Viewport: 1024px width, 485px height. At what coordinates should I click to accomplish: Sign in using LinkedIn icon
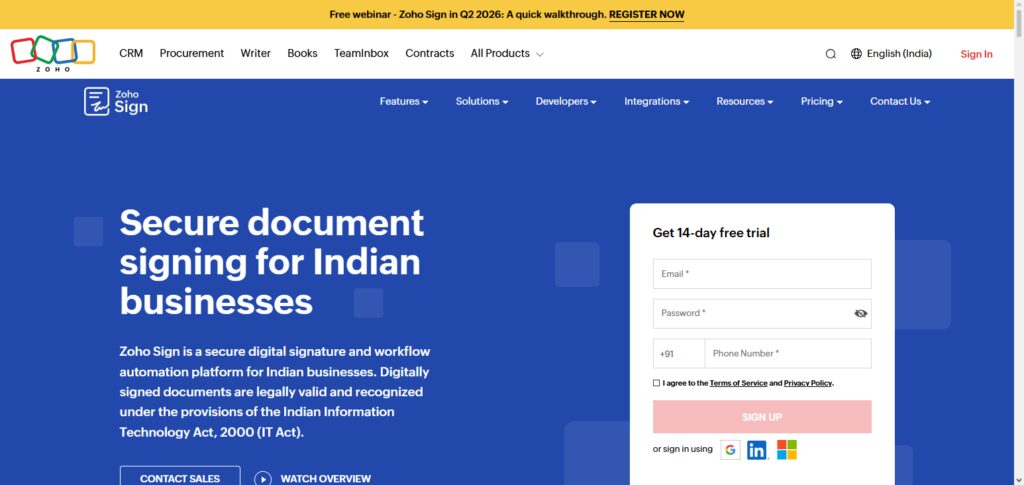pyautogui.click(x=757, y=450)
